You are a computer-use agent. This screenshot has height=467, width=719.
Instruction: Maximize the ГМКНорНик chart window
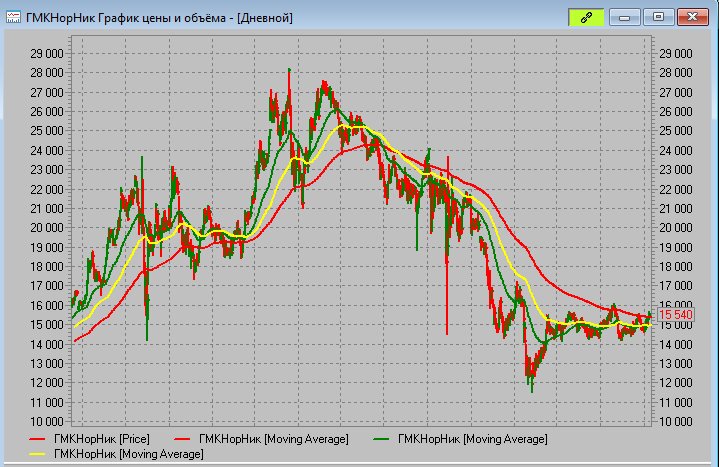tap(658, 17)
